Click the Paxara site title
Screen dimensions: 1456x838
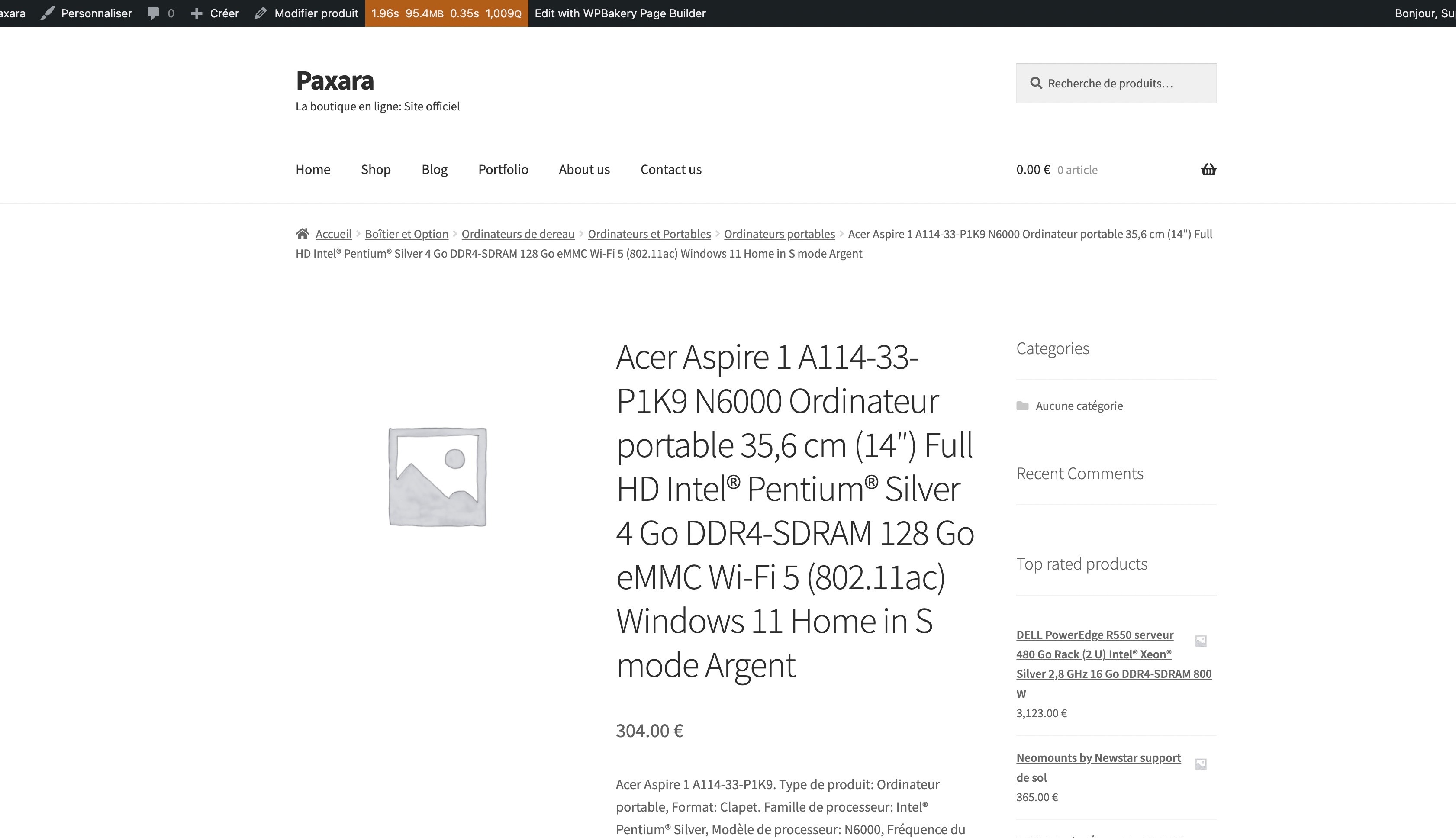(335, 81)
